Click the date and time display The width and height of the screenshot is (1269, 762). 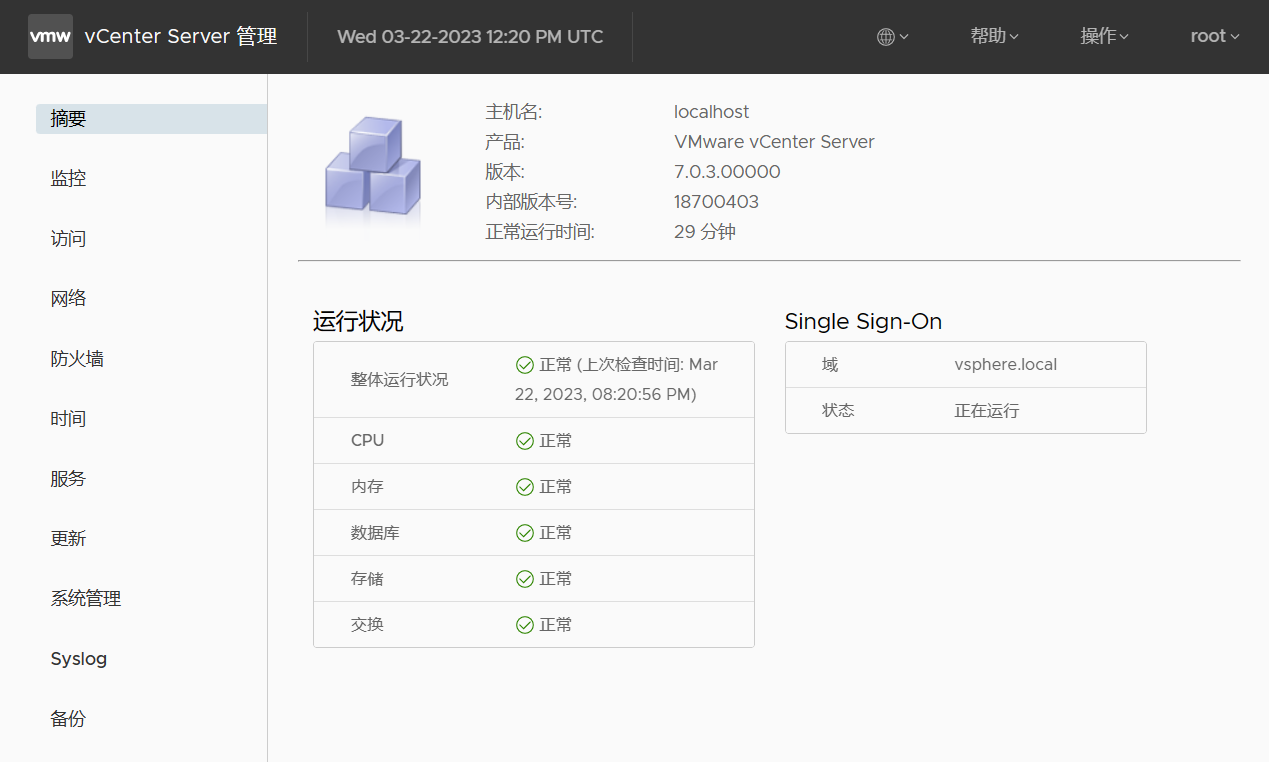(470, 37)
